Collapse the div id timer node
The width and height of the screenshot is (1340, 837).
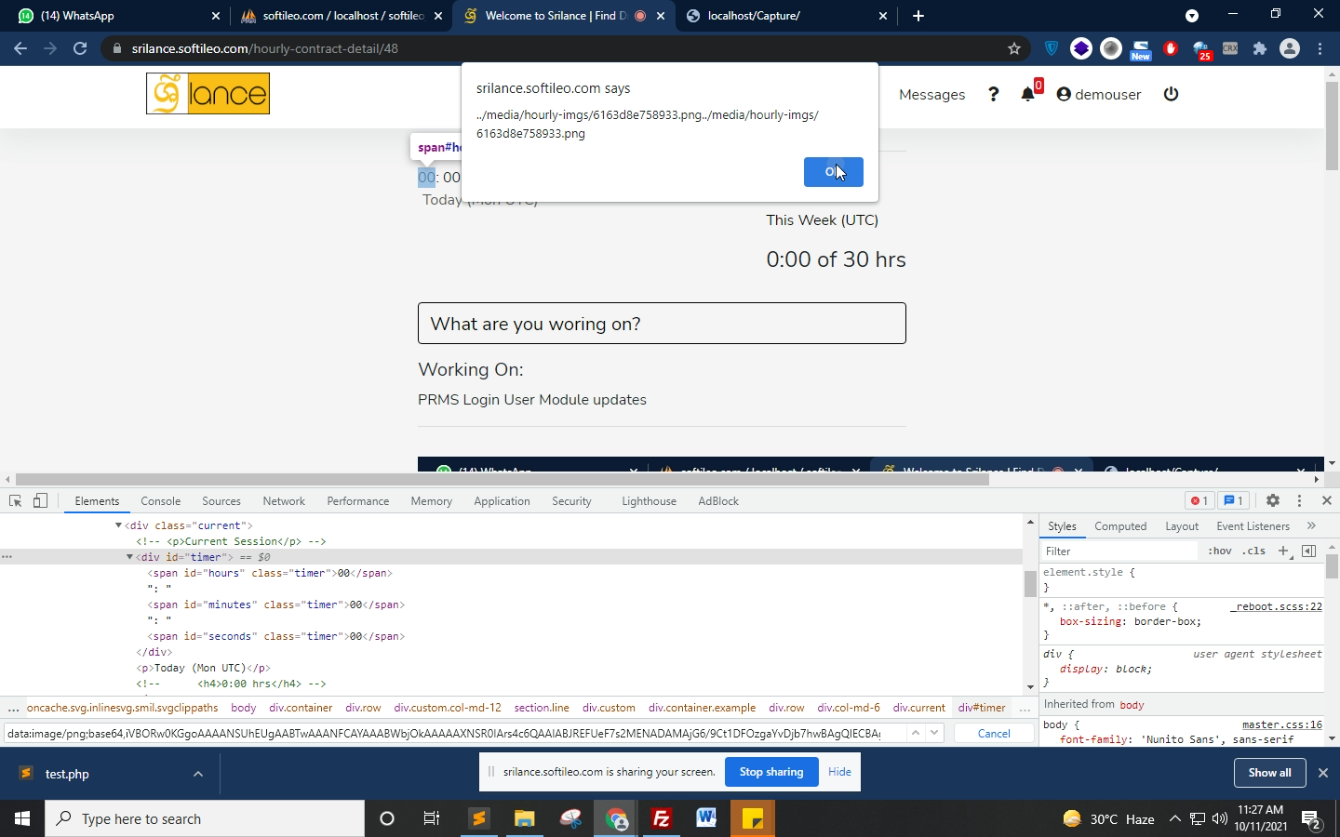tap(129, 557)
